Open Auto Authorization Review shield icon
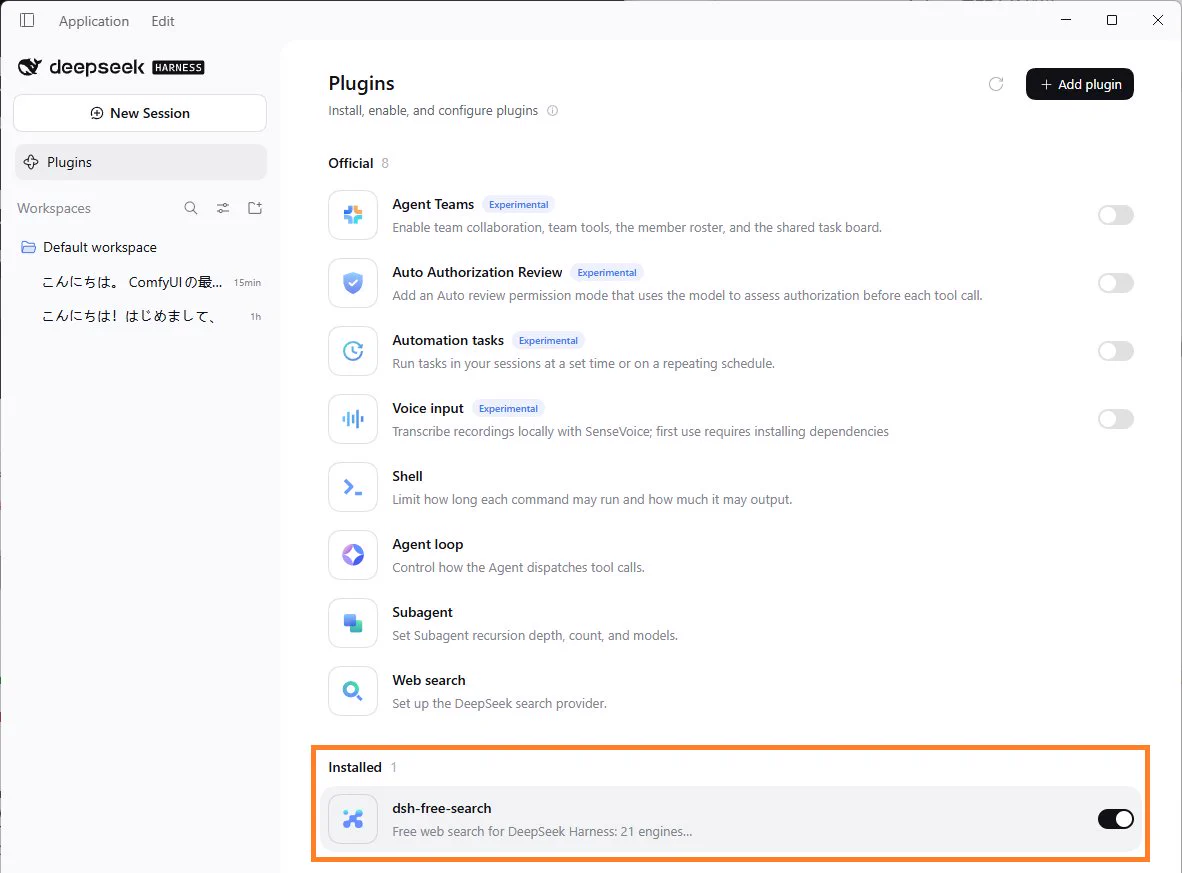Screen dimensions: 1182x873 tap(353, 283)
